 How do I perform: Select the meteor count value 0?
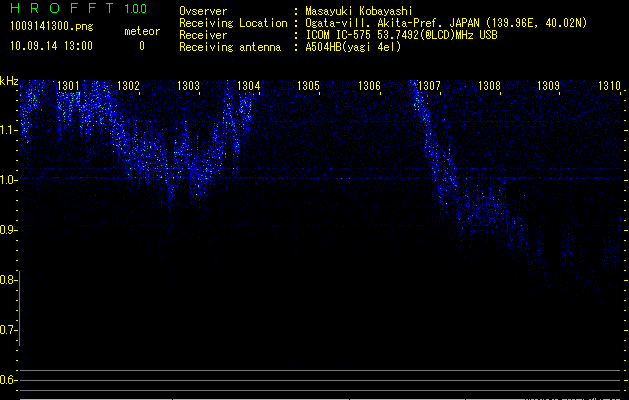142,46
